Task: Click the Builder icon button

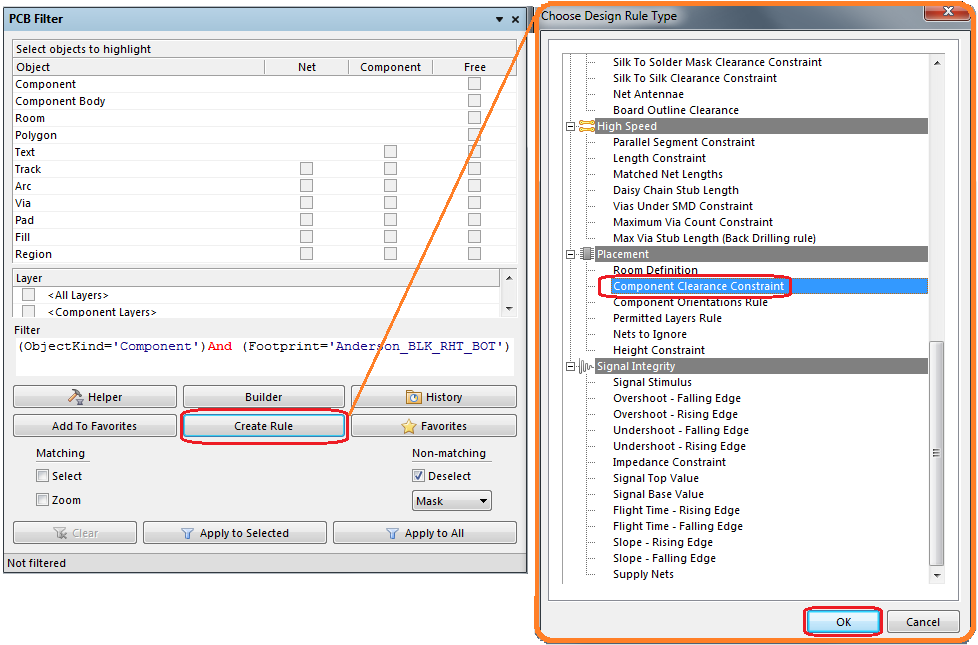Action: click(263, 396)
